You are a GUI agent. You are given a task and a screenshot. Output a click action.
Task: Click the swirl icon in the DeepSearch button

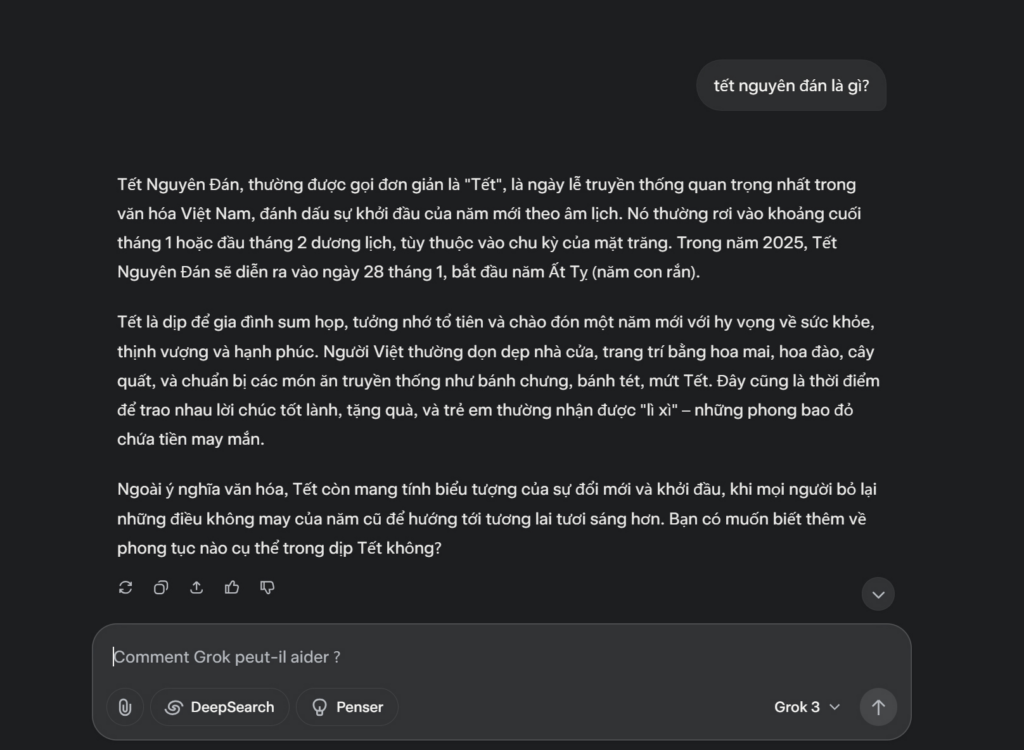(173, 707)
